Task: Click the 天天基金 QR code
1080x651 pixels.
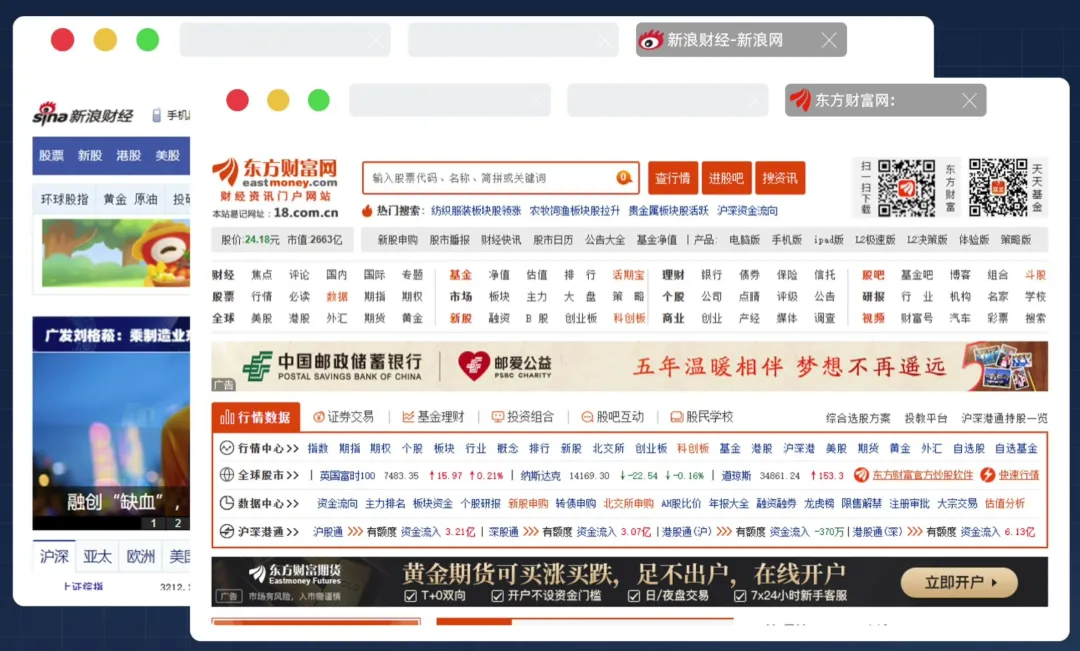Action: pos(998,187)
